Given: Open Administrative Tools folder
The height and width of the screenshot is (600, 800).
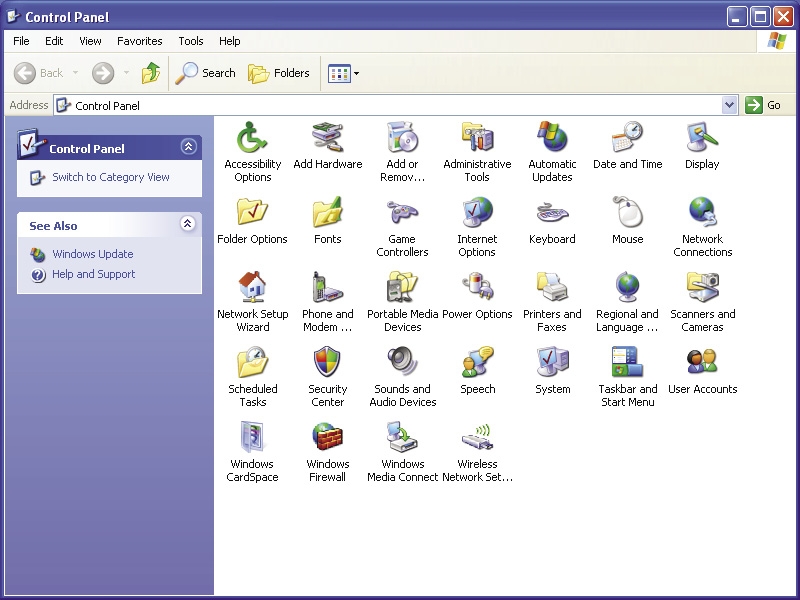Looking at the screenshot, I should coord(477,138).
